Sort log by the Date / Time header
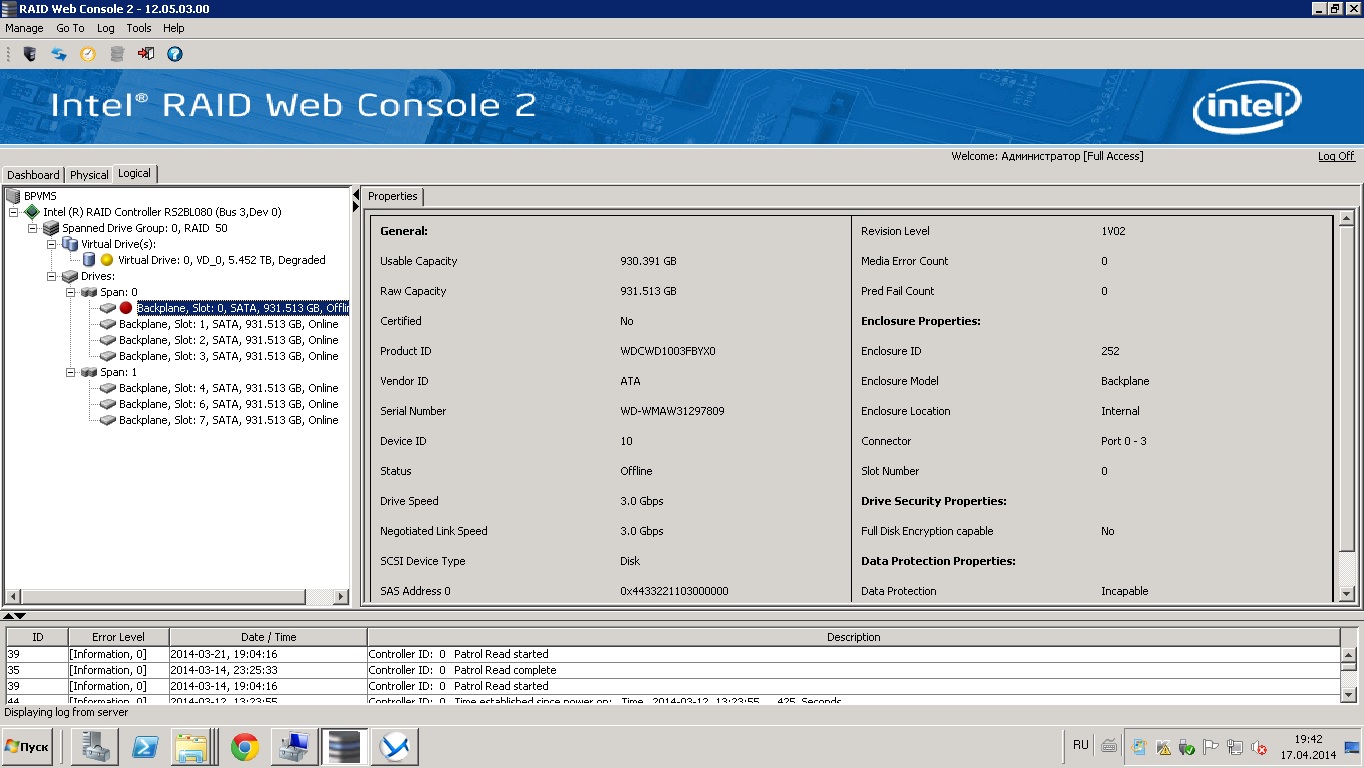The width and height of the screenshot is (1364, 768). click(268, 637)
